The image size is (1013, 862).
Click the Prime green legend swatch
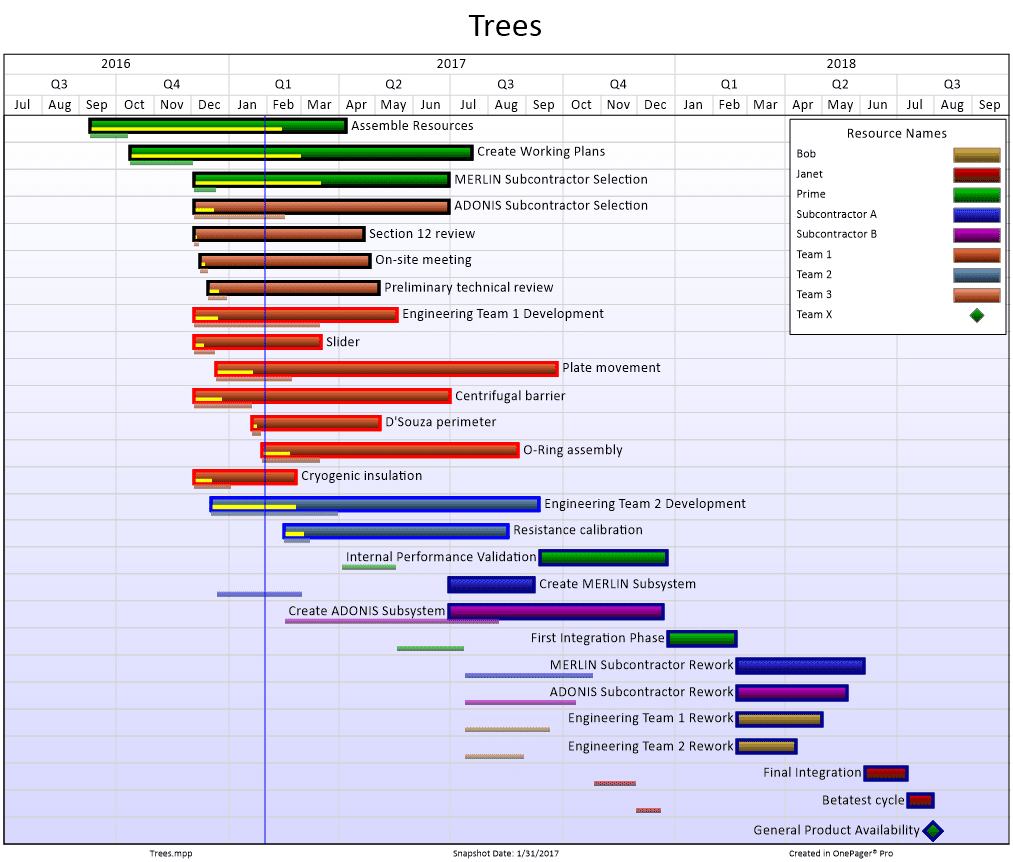(976, 195)
